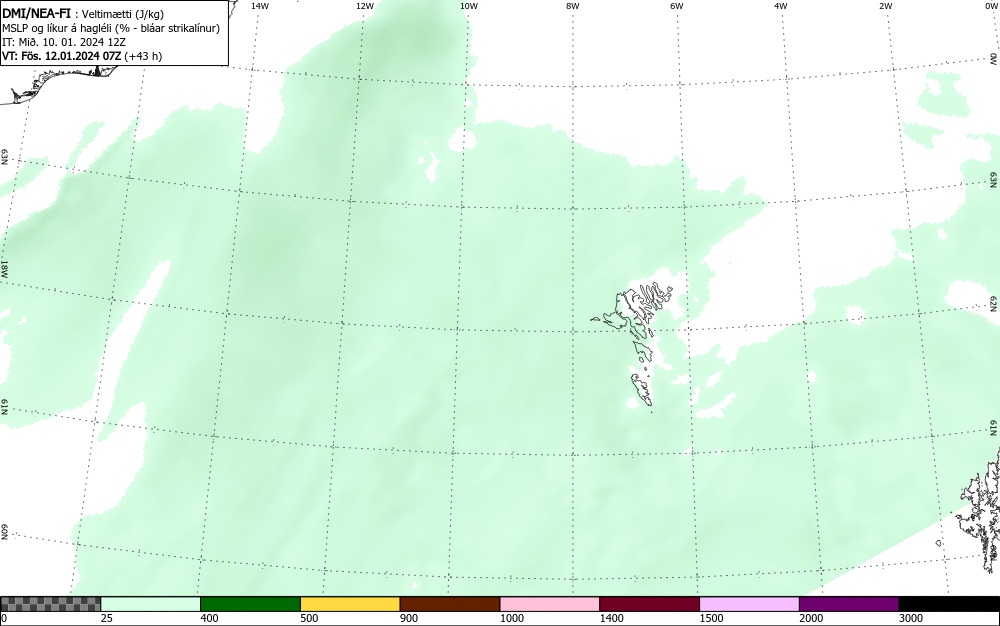Click the brown 900-1000 legend swatch

(x=450, y=604)
